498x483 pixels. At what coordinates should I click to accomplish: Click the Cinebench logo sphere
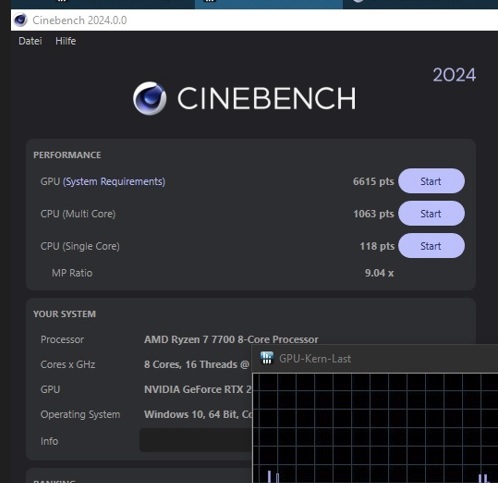point(149,98)
